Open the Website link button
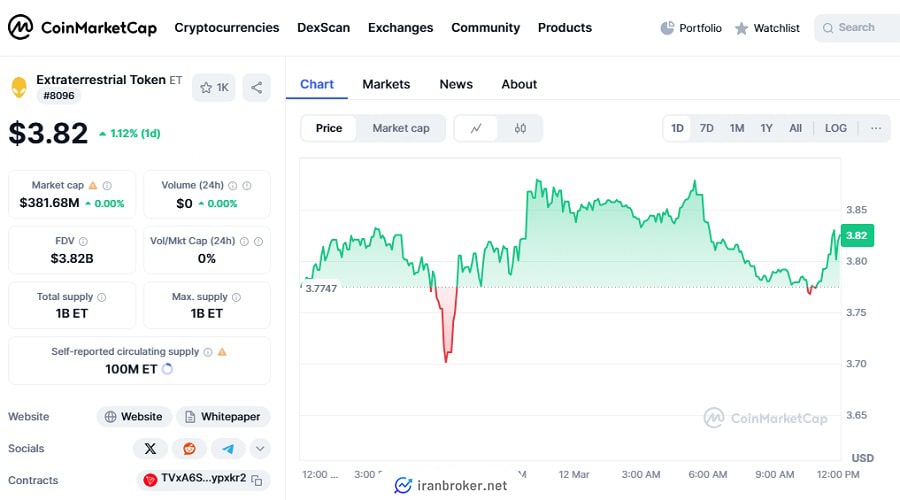 tap(134, 417)
